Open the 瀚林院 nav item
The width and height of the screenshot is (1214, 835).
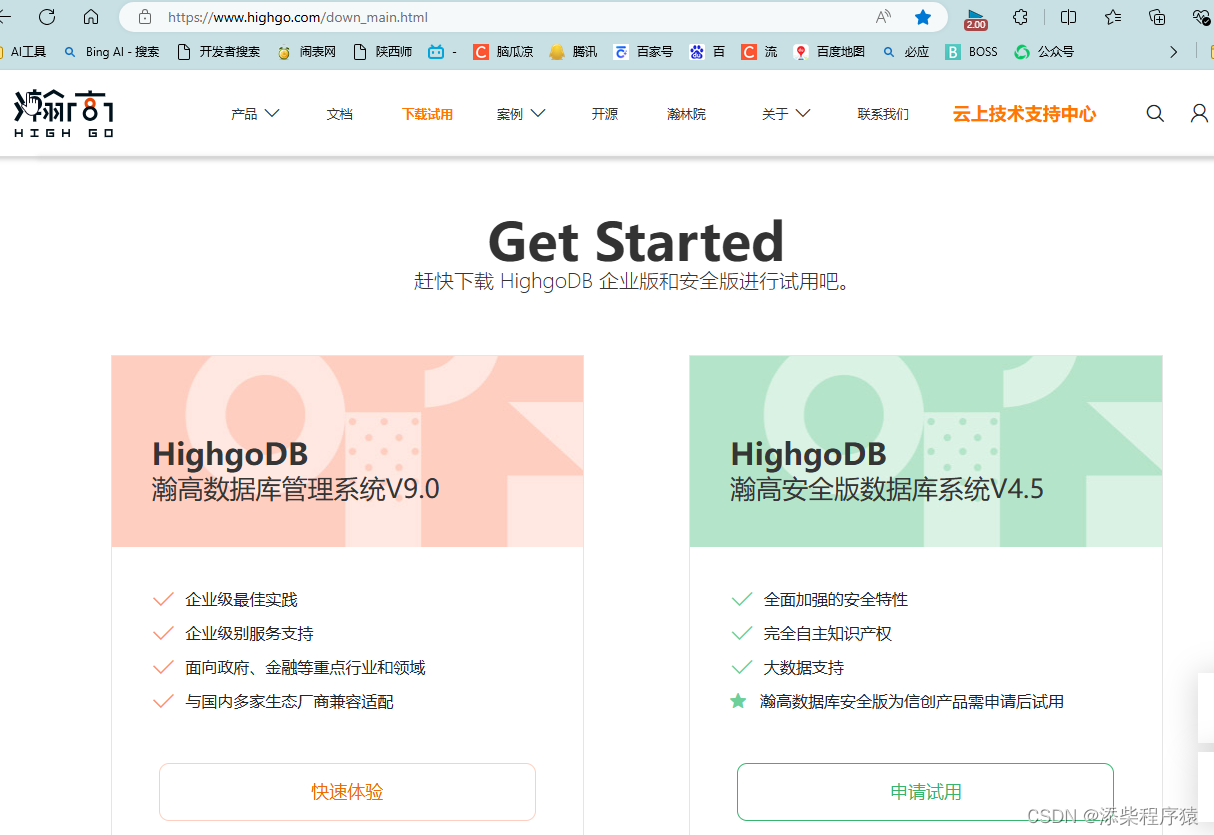(x=686, y=114)
